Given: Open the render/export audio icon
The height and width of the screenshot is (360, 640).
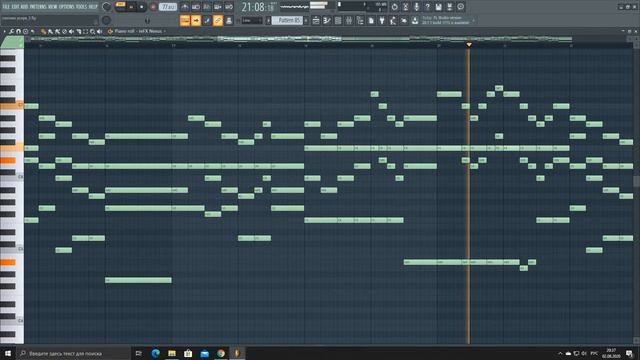Looking at the screenshot, I should click(449, 7).
